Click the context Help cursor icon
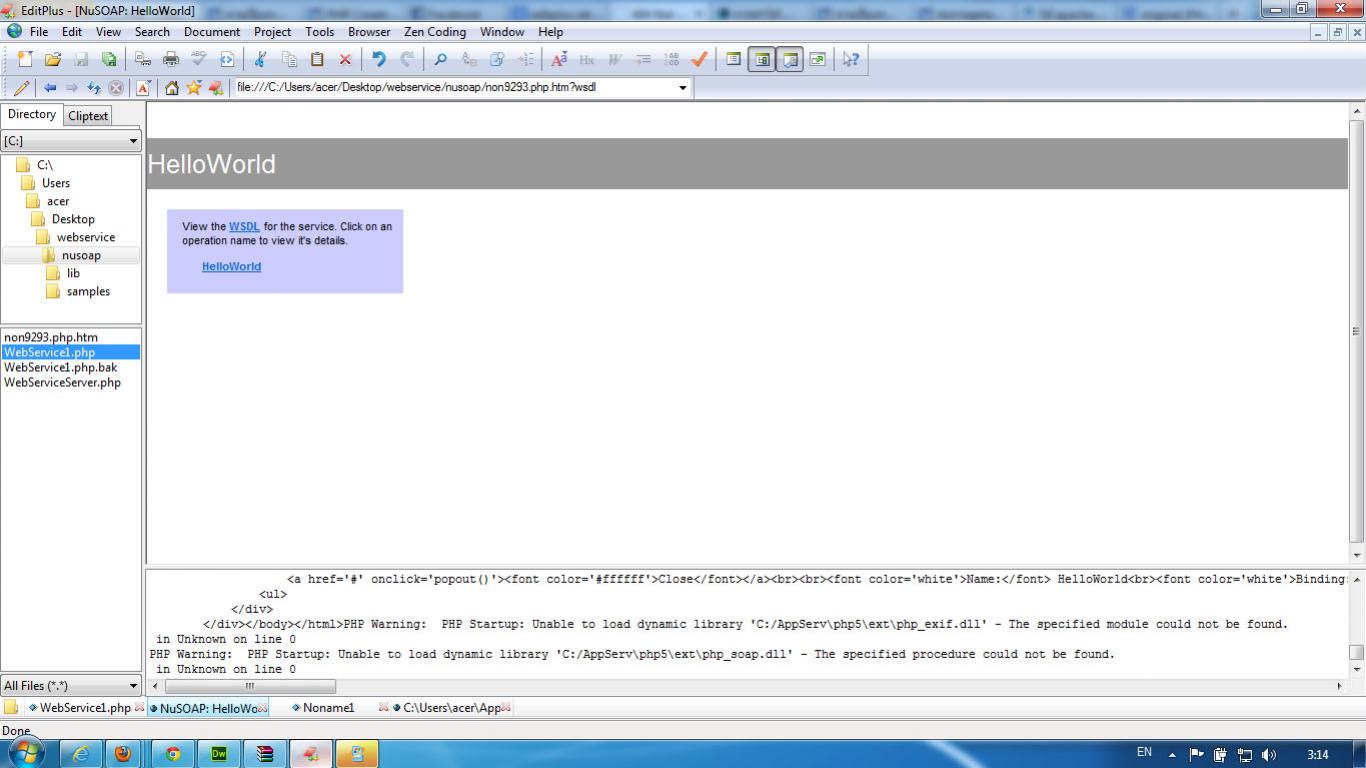 pyautogui.click(x=850, y=59)
